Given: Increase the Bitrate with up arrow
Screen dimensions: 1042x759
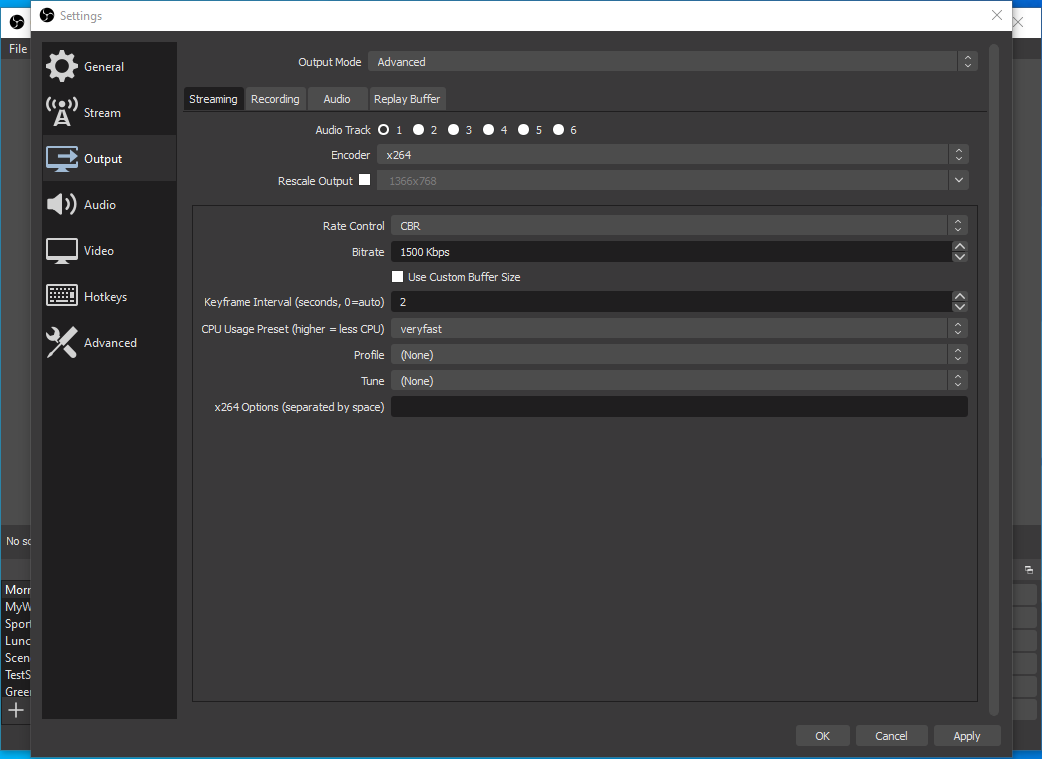Looking at the screenshot, I should [x=960, y=246].
